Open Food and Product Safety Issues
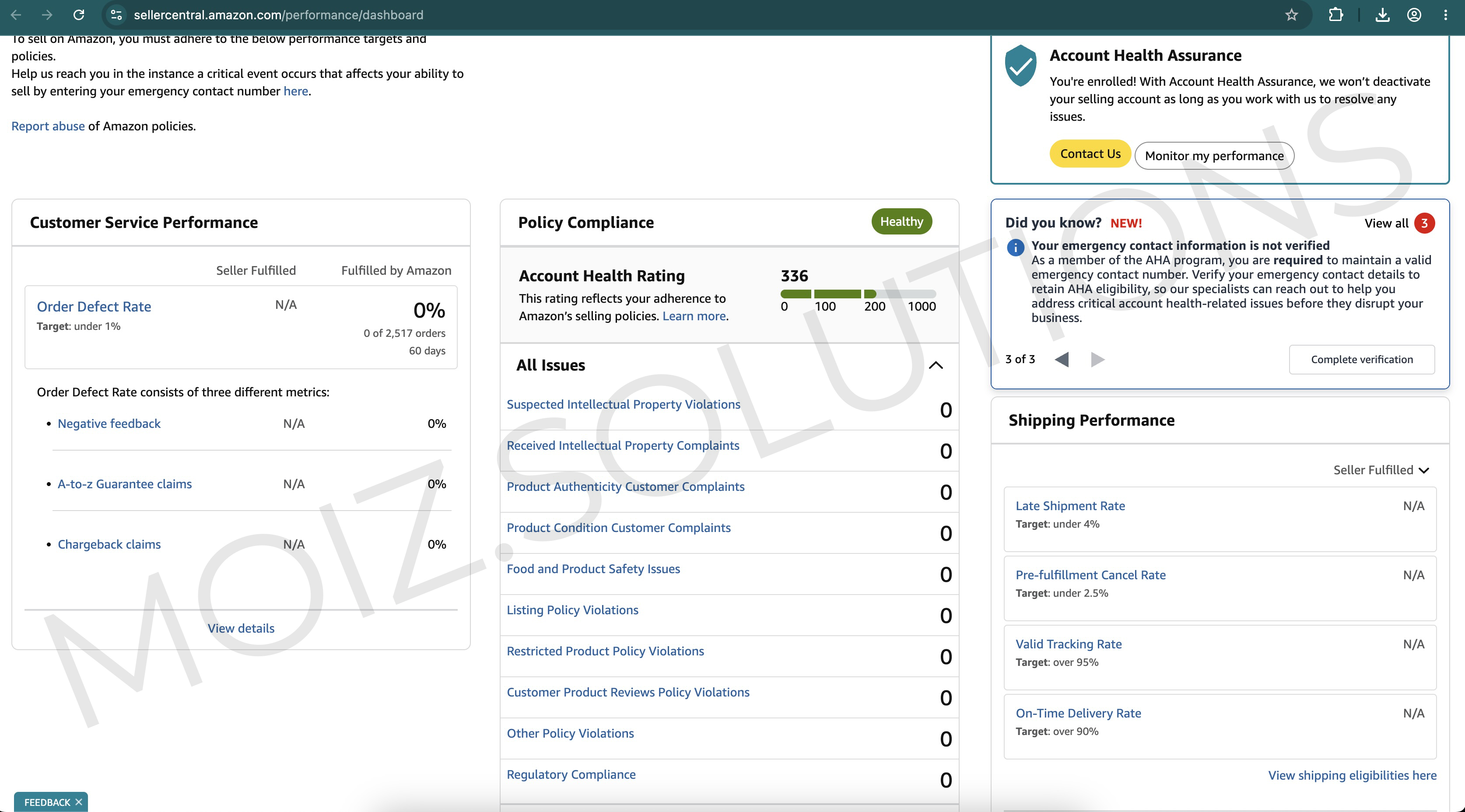The height and width of the screenshot is (812, 1465). tap(593, 569)
